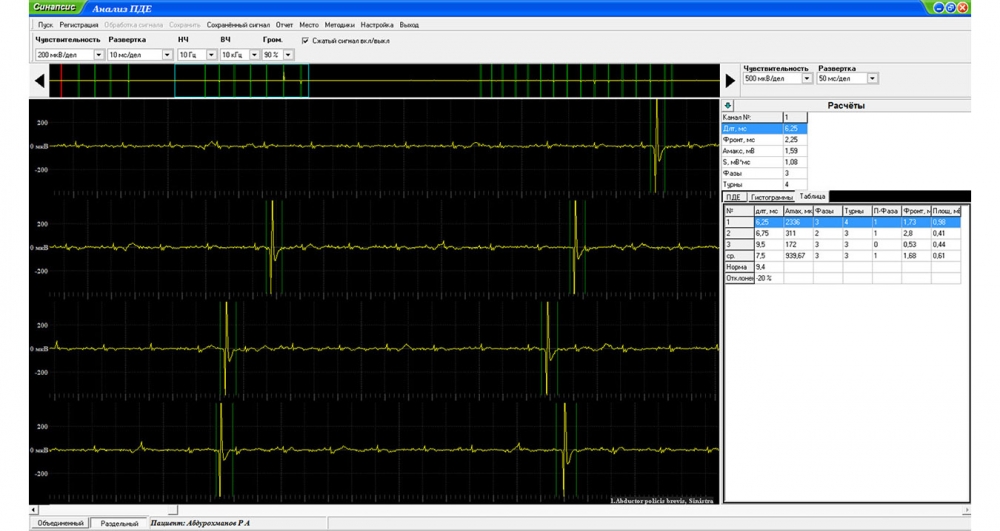Switch to the ПДЕ tab
The width and height of the screenshot is (1000, 531).
tap(734, 197)
